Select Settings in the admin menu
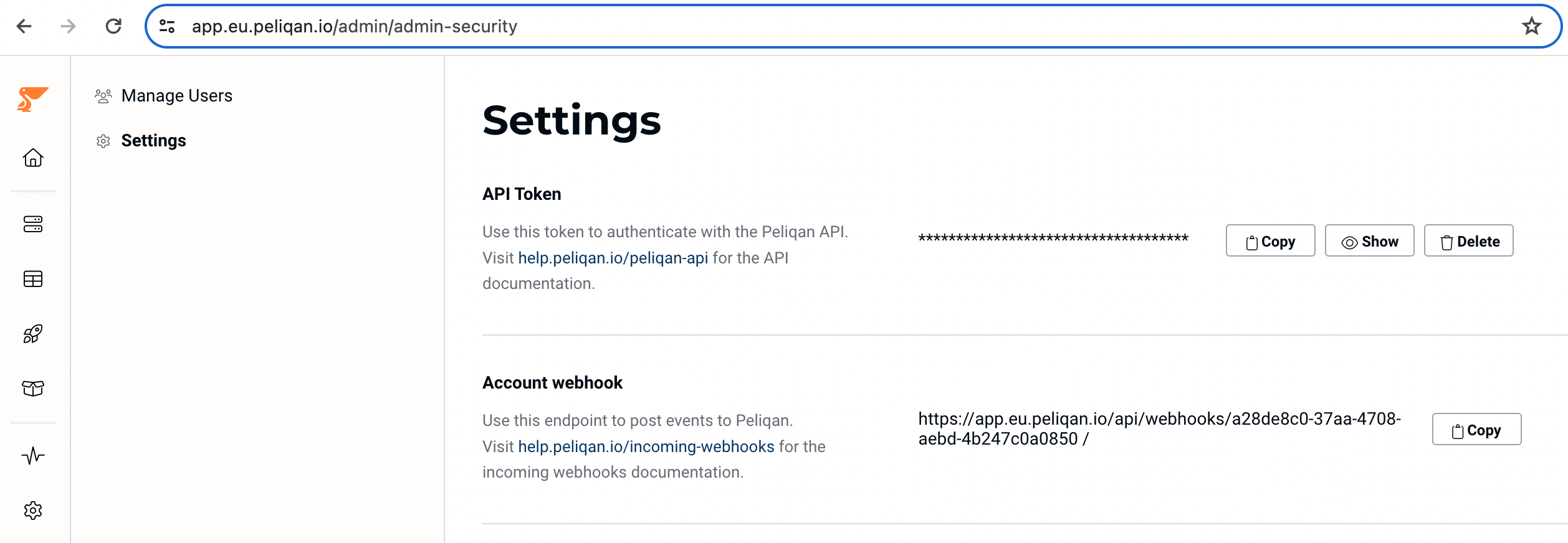Image resolution: width=1568 pixels, height=543 pixels. pyautogui.click(x=141, y=141)
